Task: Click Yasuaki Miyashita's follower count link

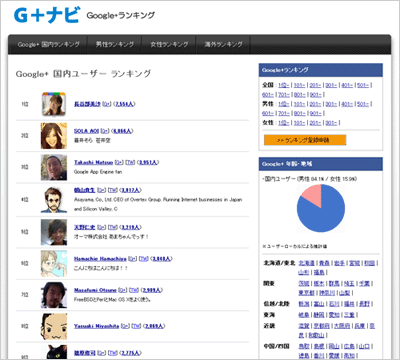Action: tap(154, 326)
